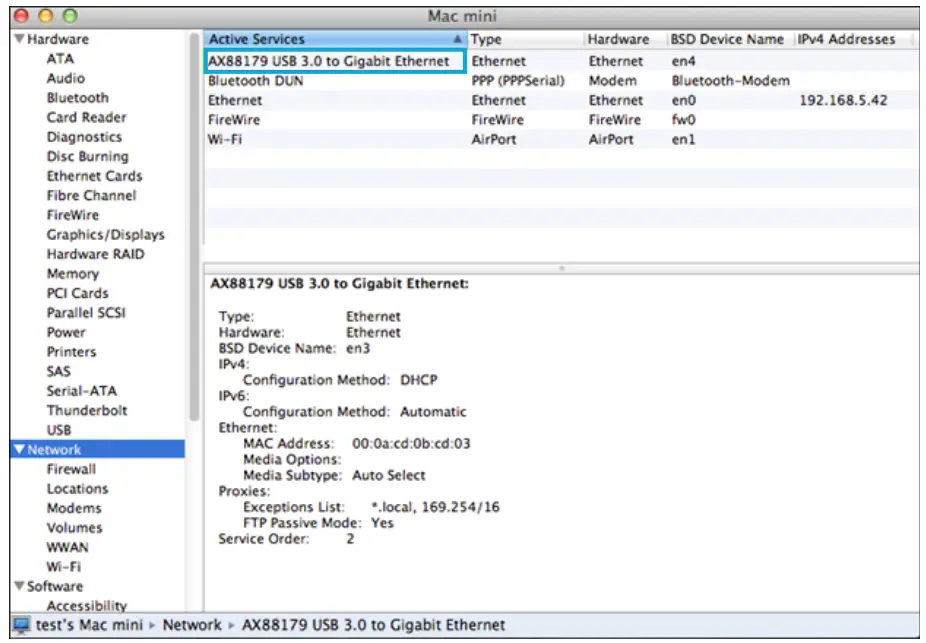Viewport: 926px width, 643px height.
Task: Sort by BSD Device Name column
Action: coord(730,39)
